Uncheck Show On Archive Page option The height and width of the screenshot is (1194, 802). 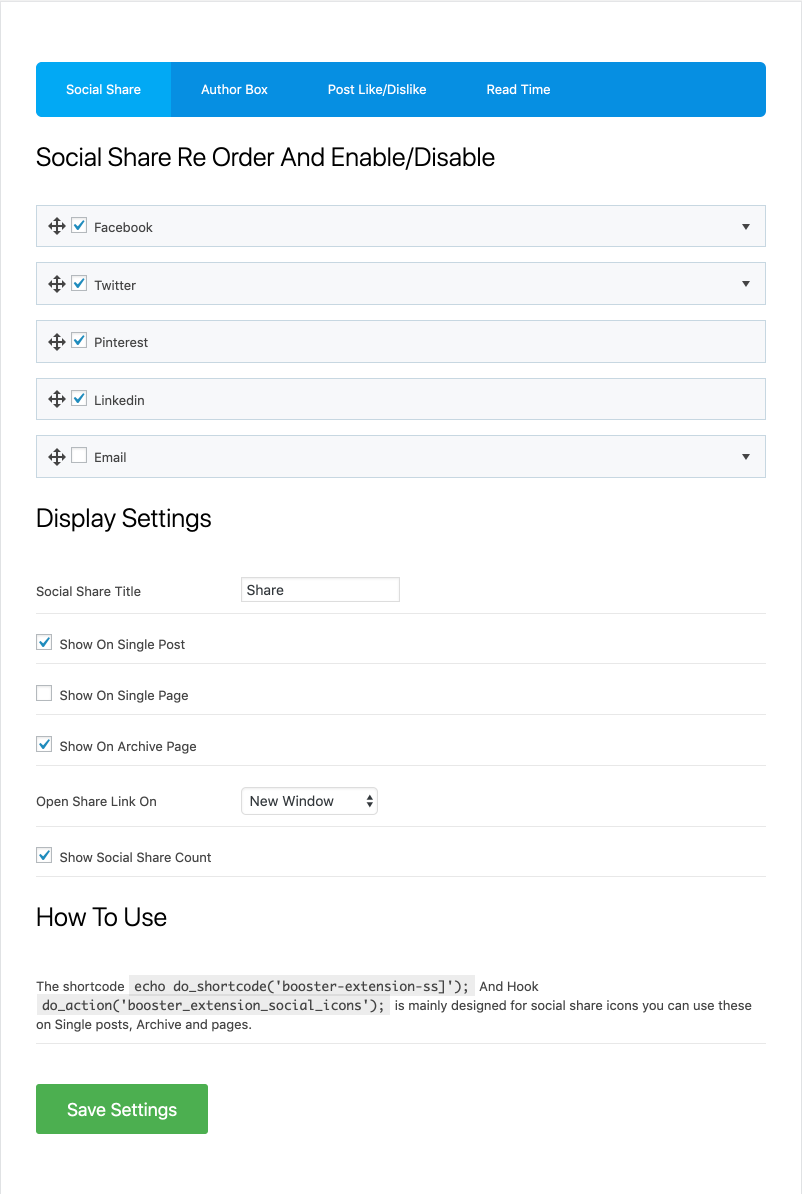click(44, 745)
